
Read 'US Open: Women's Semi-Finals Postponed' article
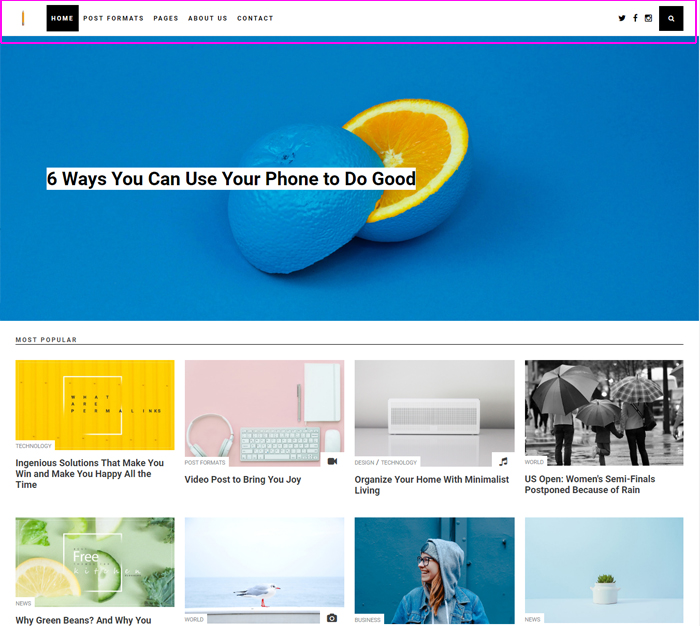click(590, 484)
